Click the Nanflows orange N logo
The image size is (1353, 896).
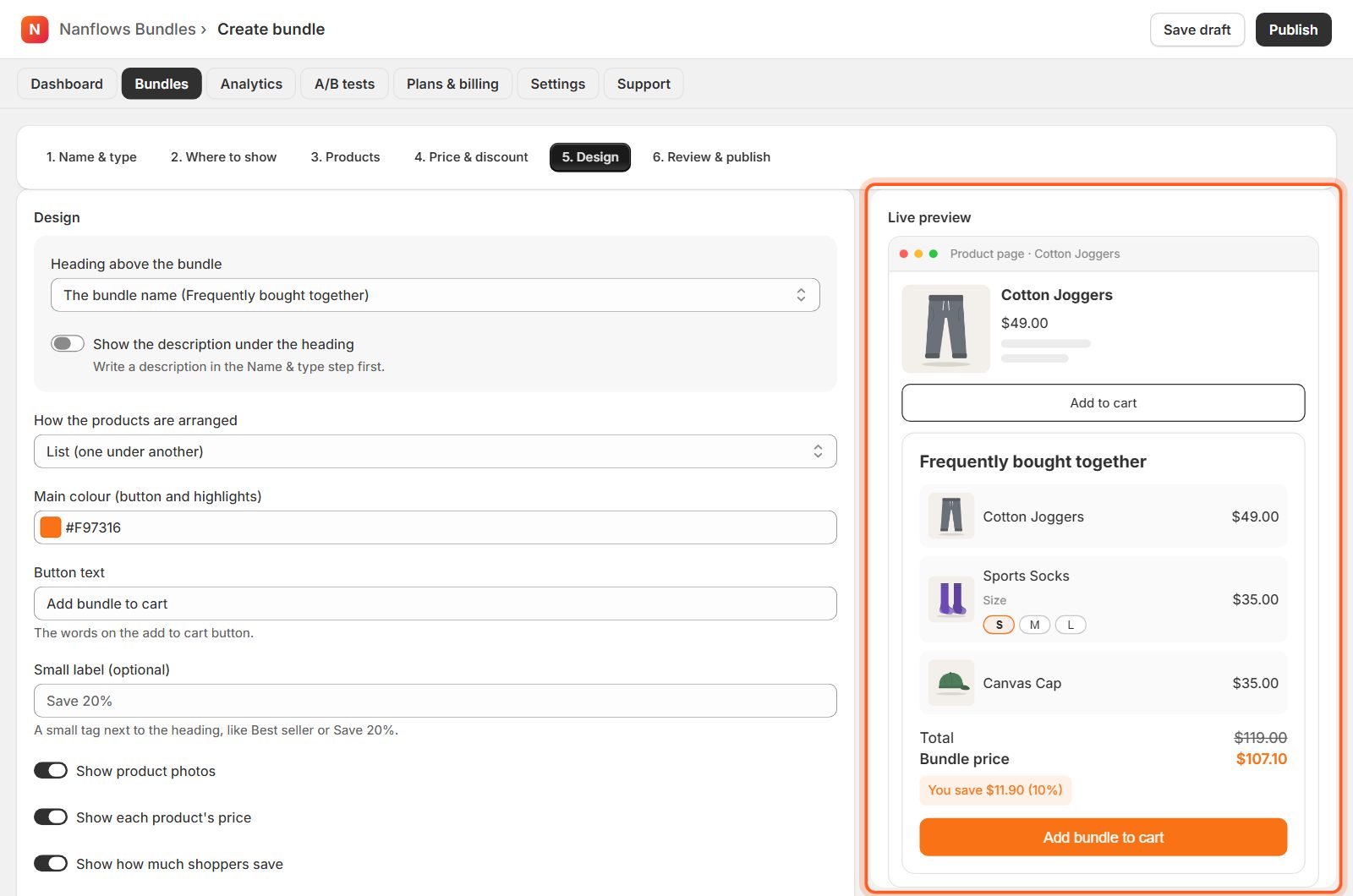(x=35, y=30)
